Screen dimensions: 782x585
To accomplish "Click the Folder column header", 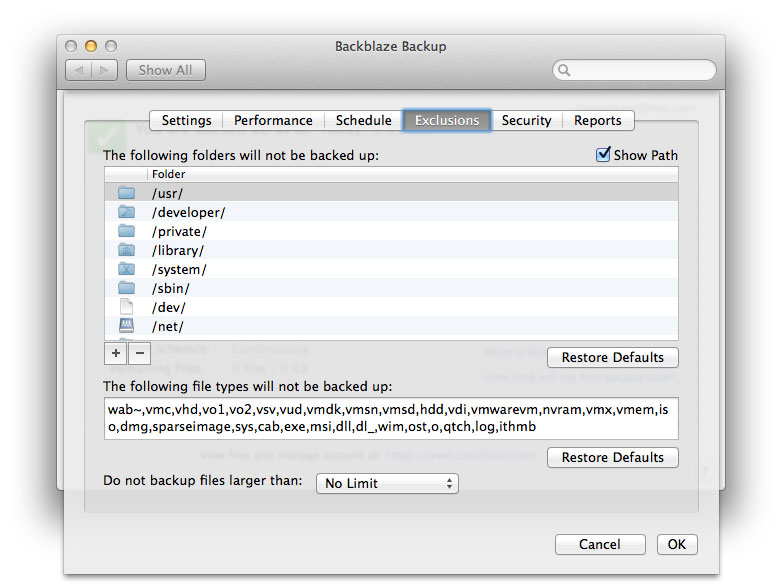I will coord(412,174).
